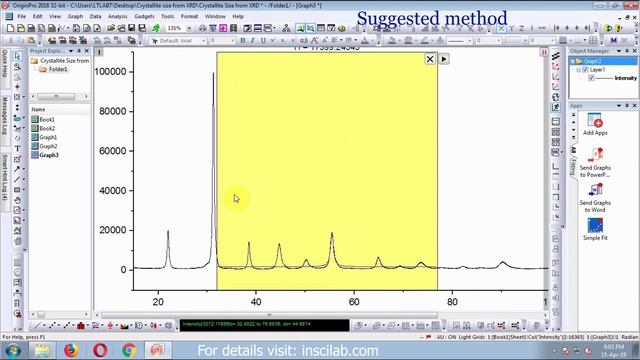Open the font size dropdown
This screenshot has width=640, height=360.
(x=233, y=41)
